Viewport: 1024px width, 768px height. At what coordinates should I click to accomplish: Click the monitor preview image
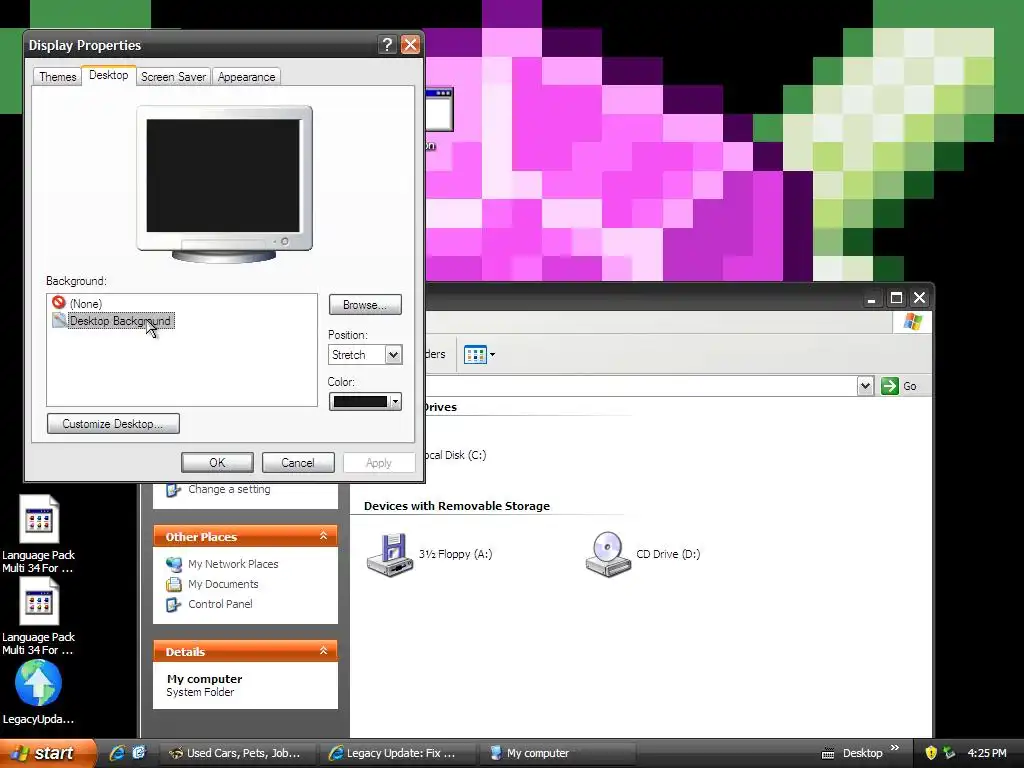[x=224, y=184]
